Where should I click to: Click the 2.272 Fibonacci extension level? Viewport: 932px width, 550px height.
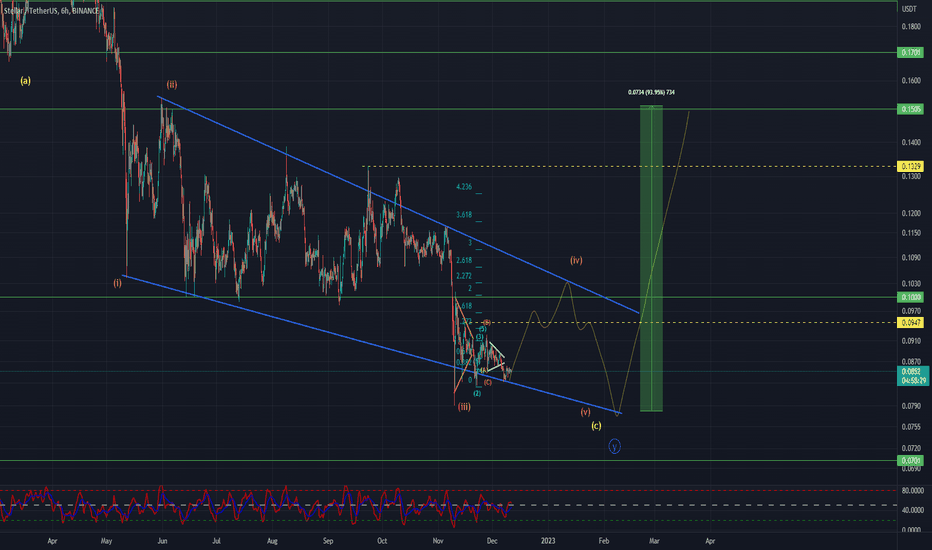(x=464, y=276)
